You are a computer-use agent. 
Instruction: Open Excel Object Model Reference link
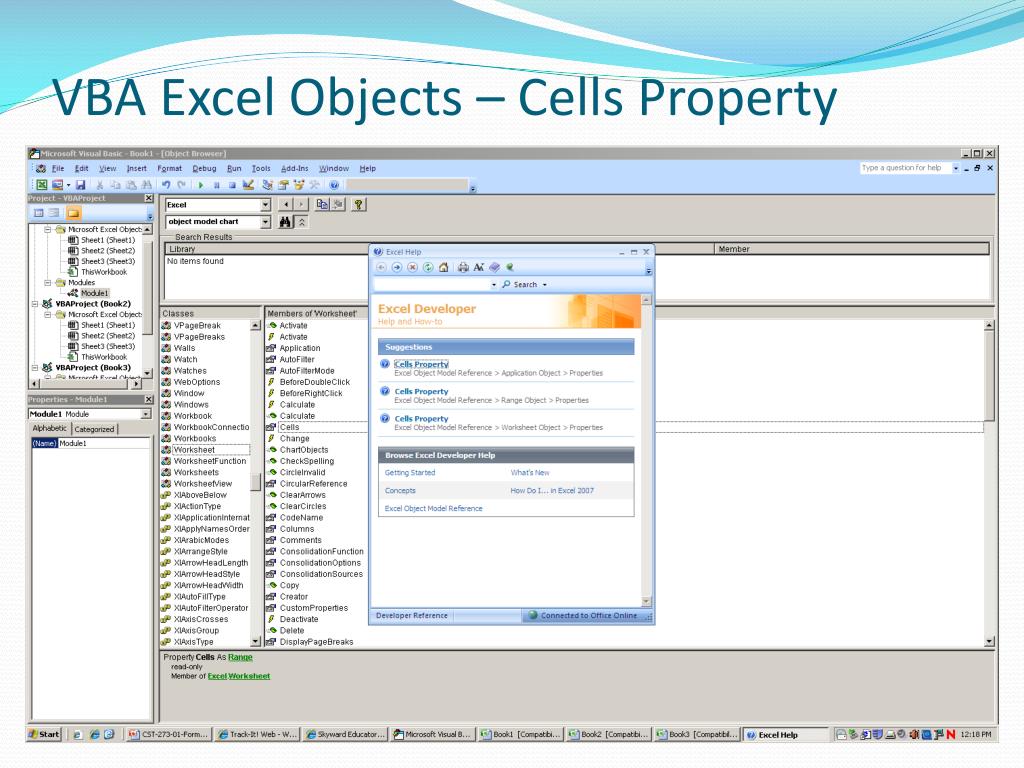[x=434, y=508]
